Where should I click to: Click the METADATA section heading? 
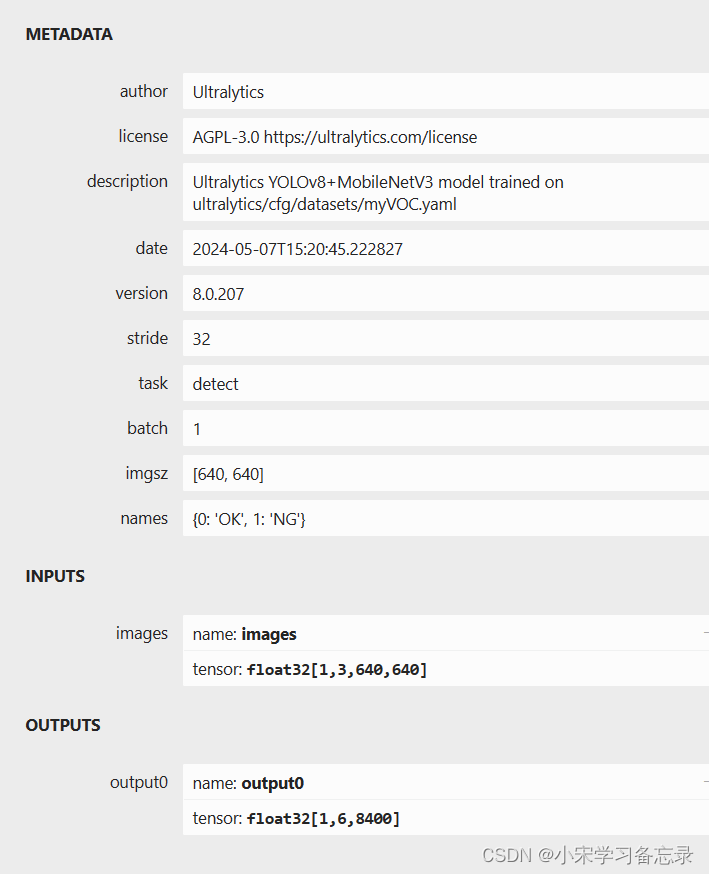pyautogui.click(x=69, y=35)
